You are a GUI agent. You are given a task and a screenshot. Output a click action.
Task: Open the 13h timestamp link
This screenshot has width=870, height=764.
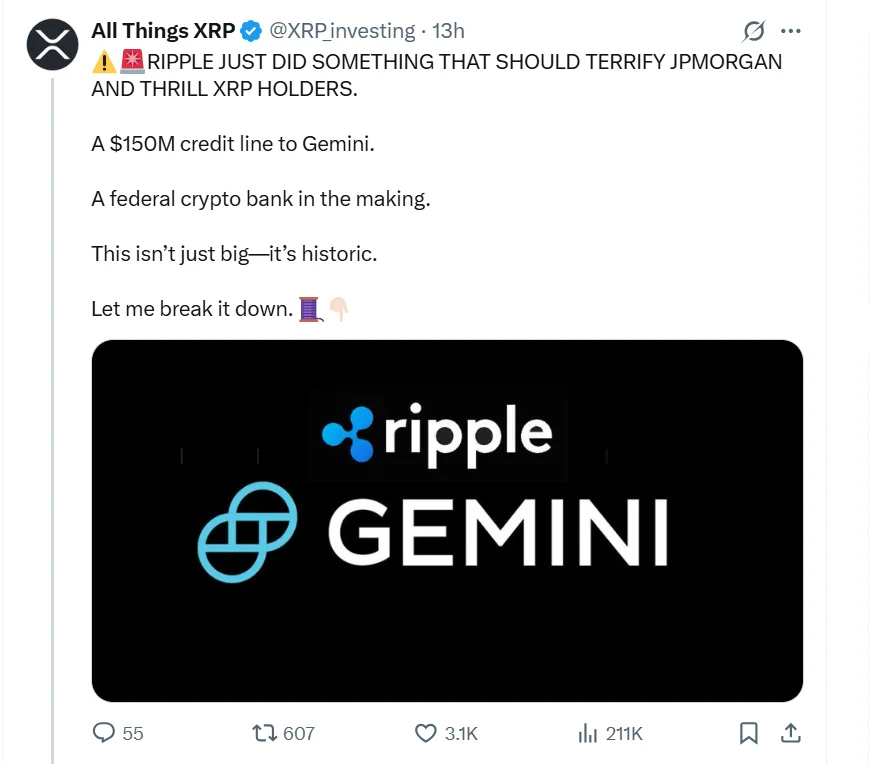click(x=448, y=31)
